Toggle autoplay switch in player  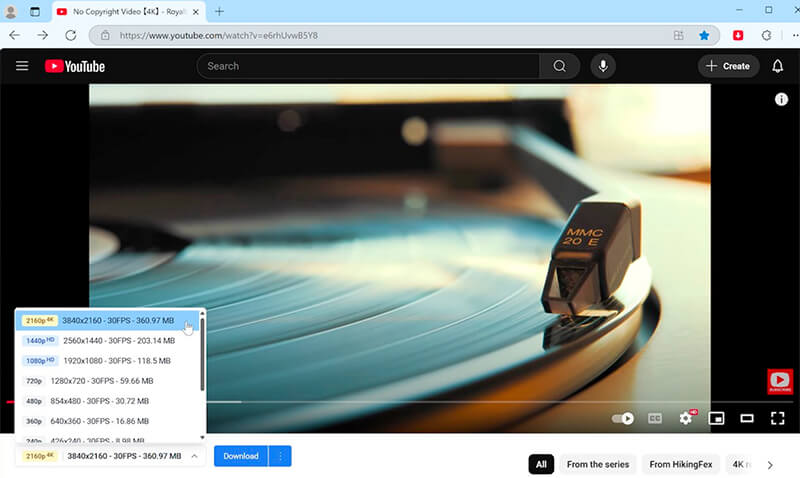tap(622, 418)
